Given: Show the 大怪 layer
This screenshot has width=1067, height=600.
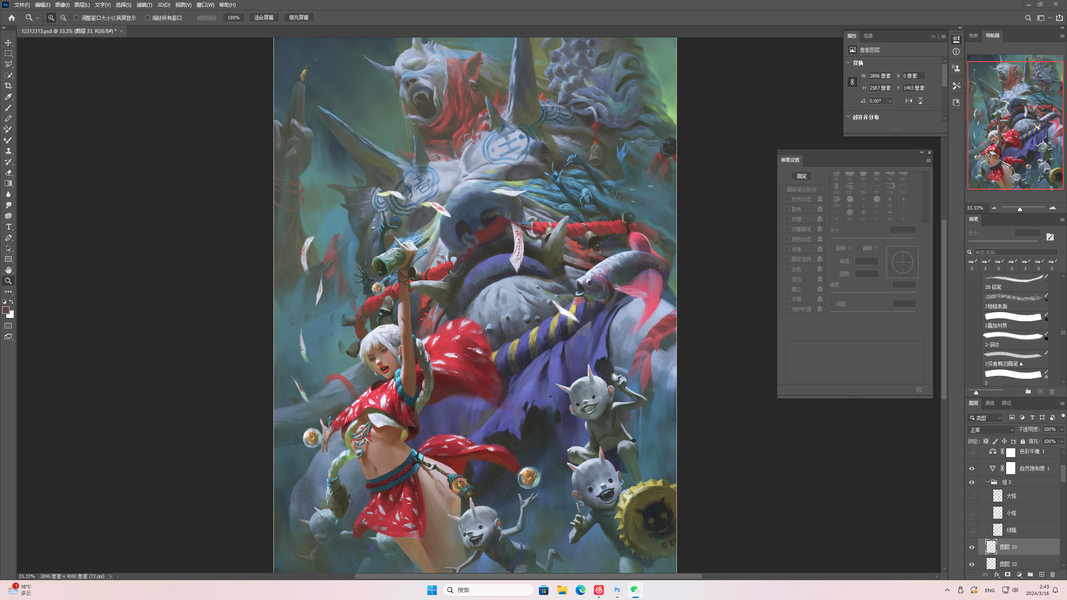Looking at the screenshot, I should [x=972, y=496].
